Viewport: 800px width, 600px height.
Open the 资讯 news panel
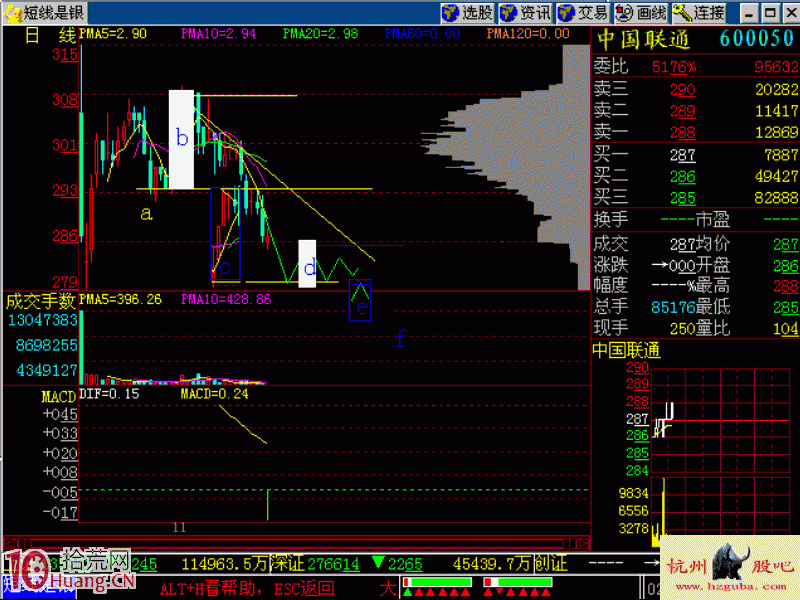pos(526,13)
